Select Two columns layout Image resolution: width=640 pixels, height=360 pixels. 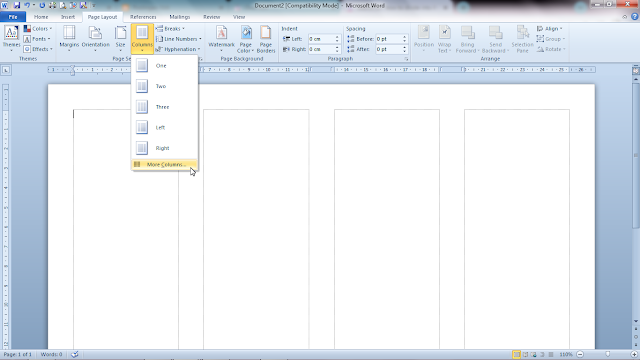click(164, 86)
